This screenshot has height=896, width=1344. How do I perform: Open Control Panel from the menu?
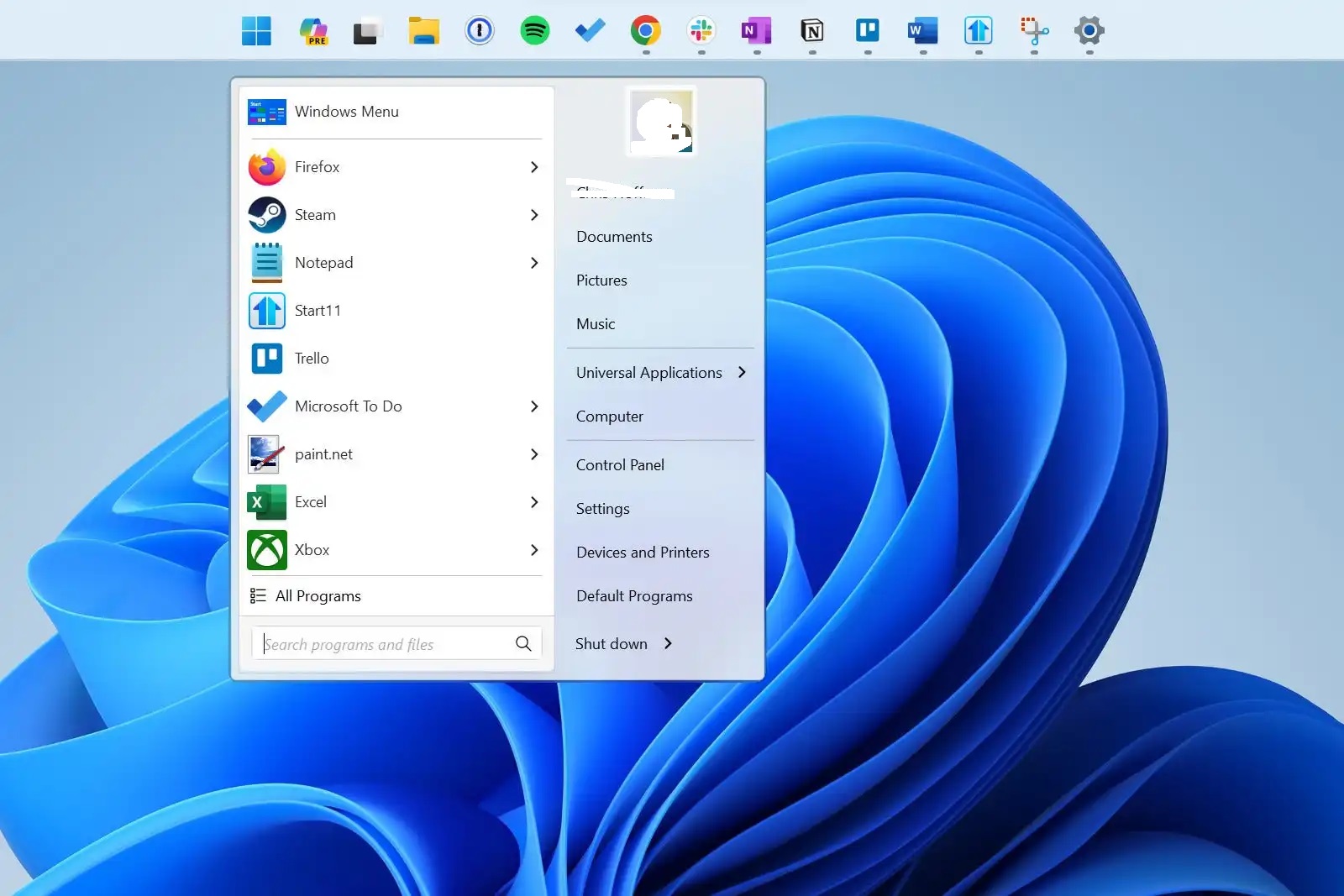click(620, 465)
